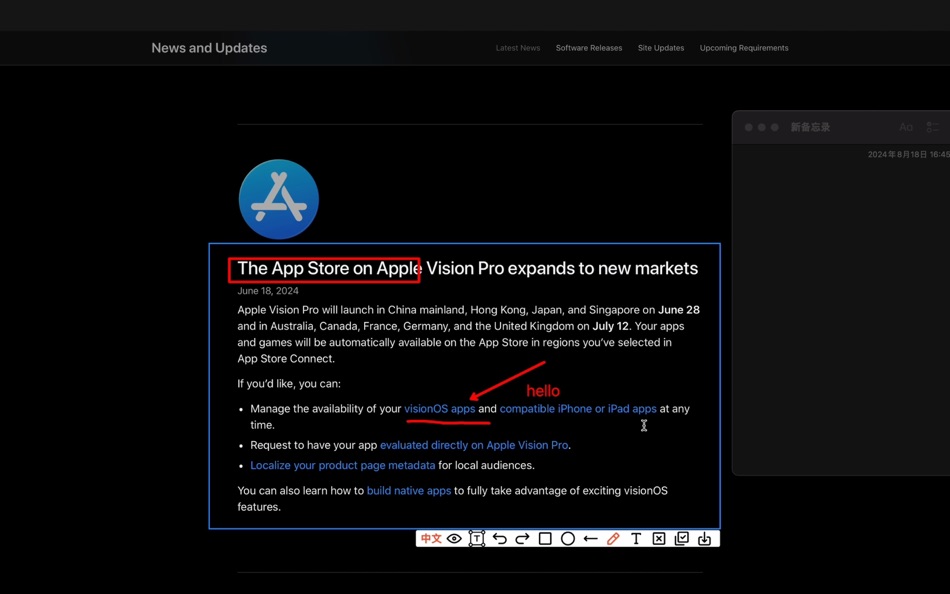Open the compatible iPhone or iPad apps link
This screenshot has width=950, height=594.
pyautogui.click(x=578, y=409)
